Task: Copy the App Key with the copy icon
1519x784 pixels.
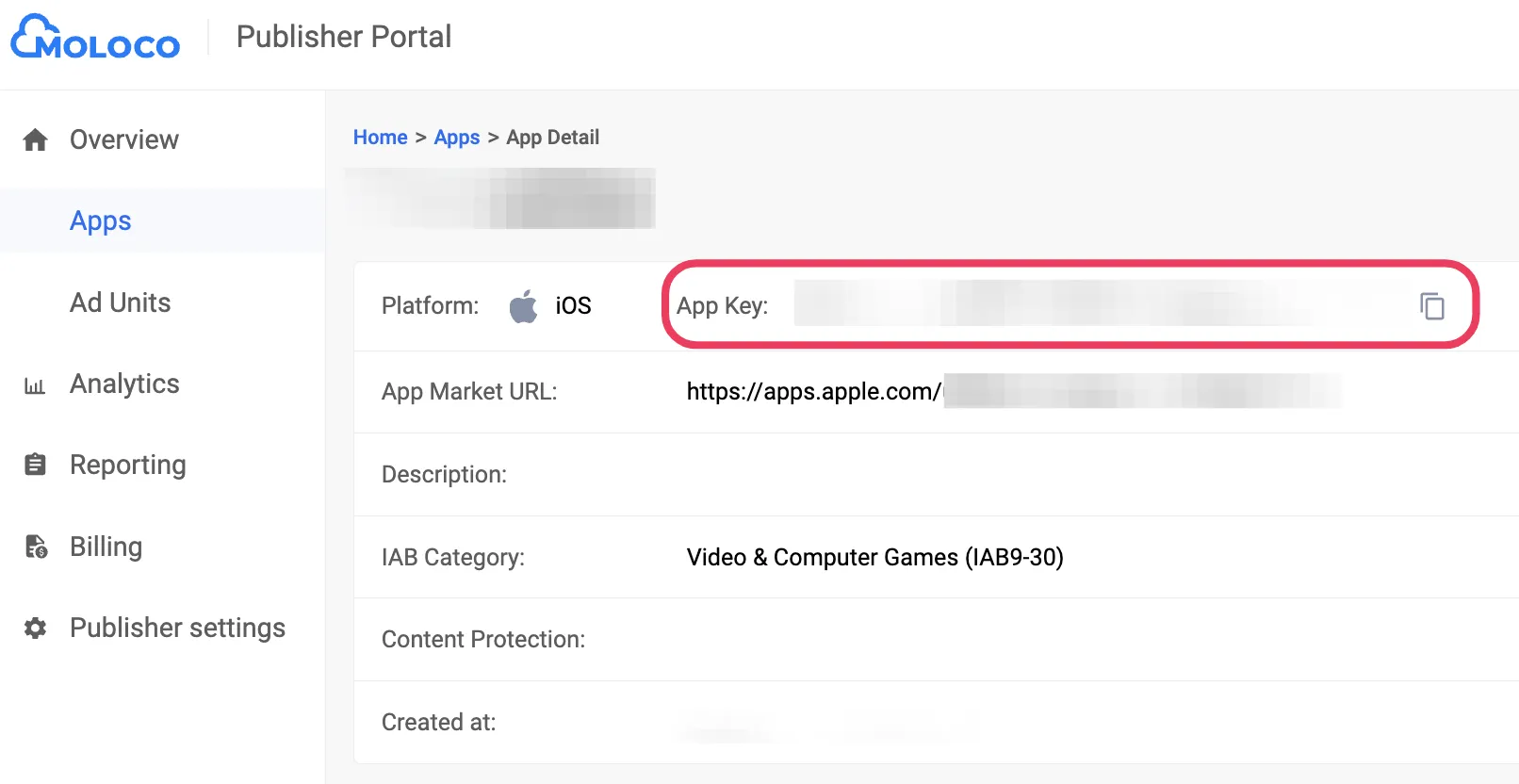Action: [x=1432, y=306]
